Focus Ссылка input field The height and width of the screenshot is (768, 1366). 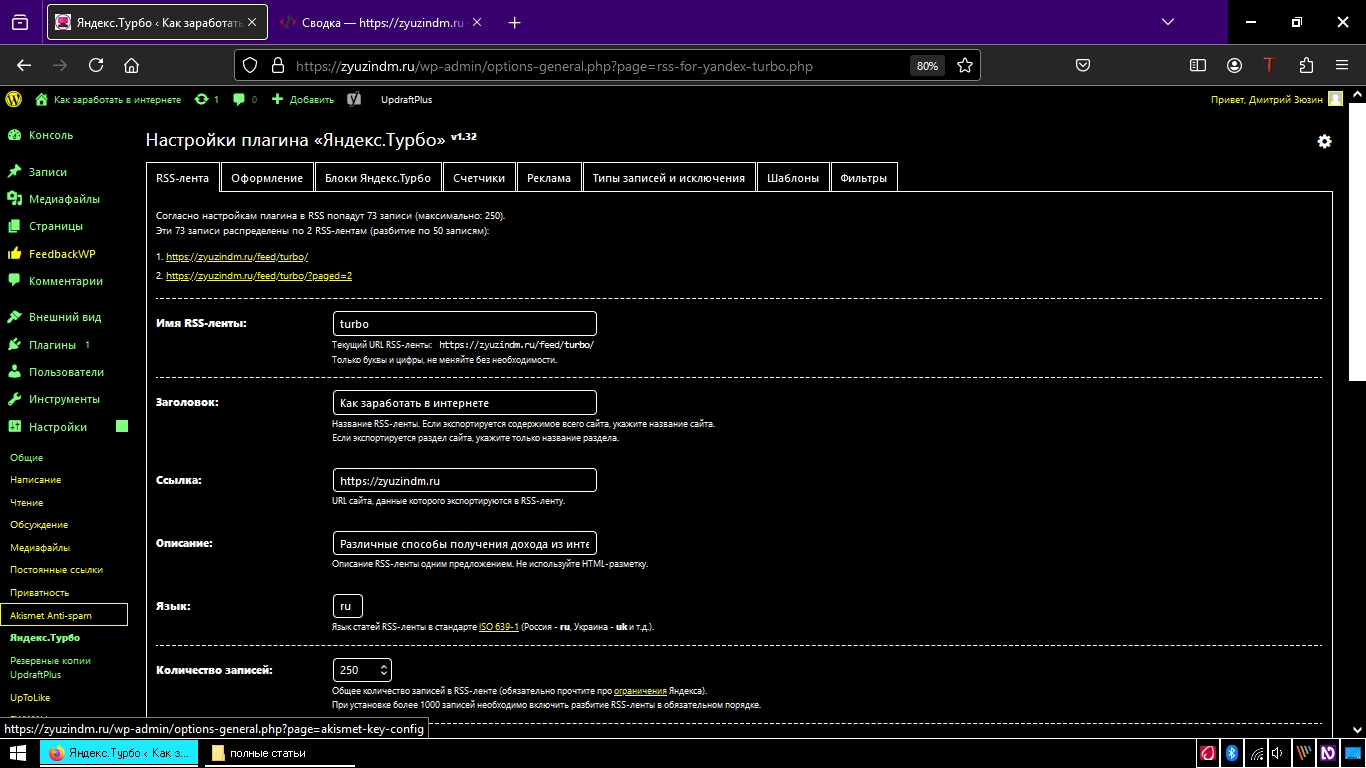pyautogui.click(x=464, y=480)
